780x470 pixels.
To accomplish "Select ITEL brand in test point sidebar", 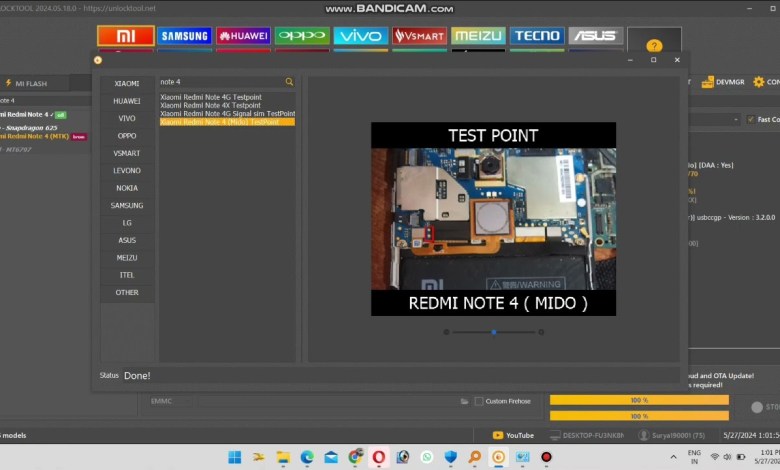I will (x=127, y=275).
